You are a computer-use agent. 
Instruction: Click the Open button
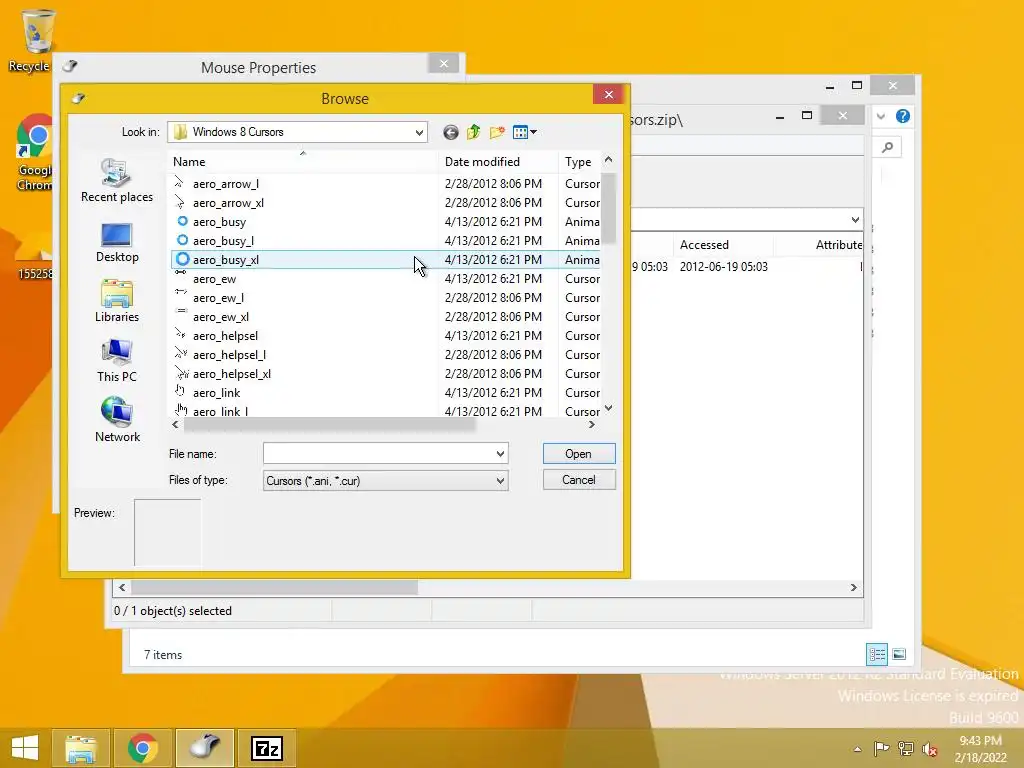579,454
